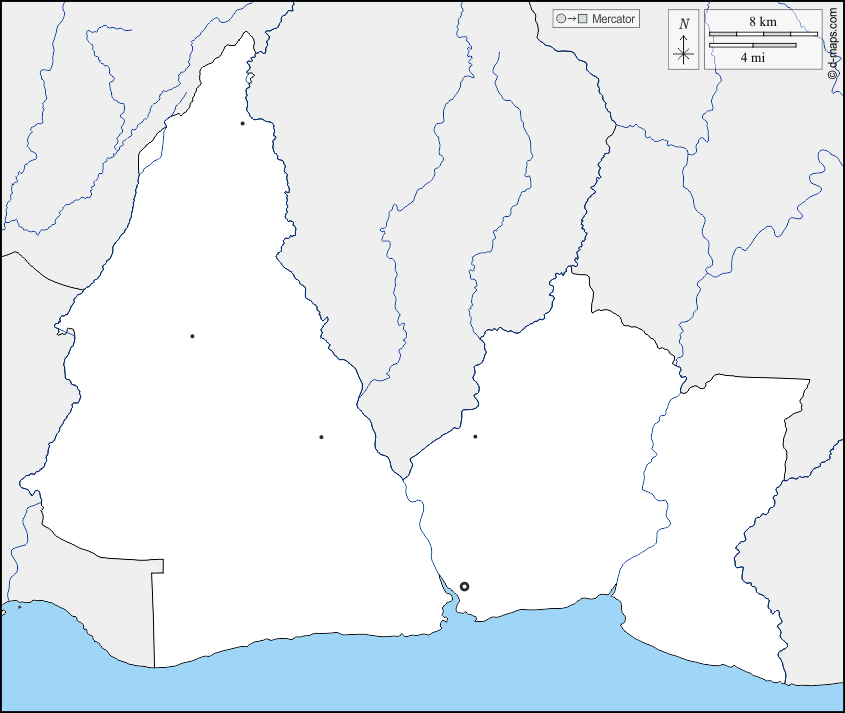Select the northernmost city dot in the large western region
845x713 pixels.
243,123
